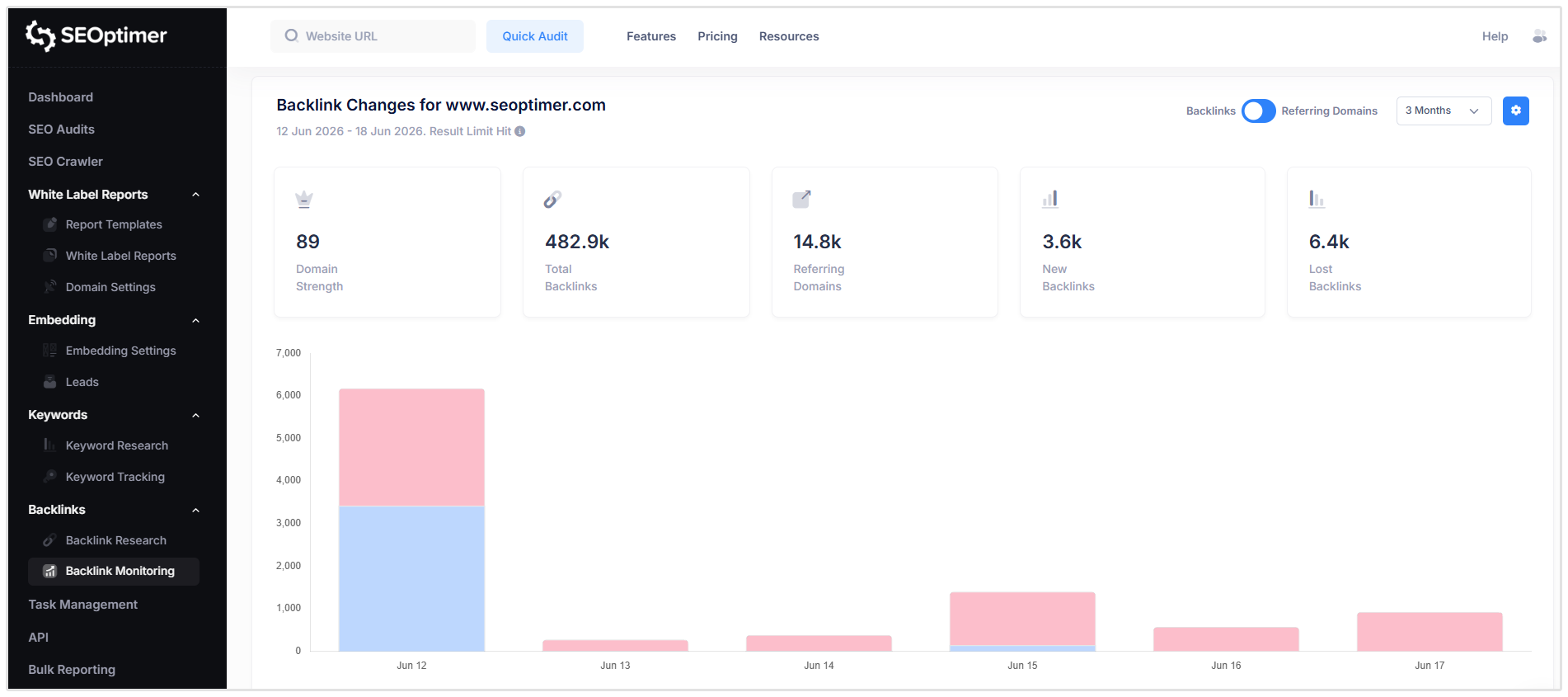The height and width of the screenshot is (697, 1568).
Task: Click the Total Backlinks chain icon
Action: 552,199
